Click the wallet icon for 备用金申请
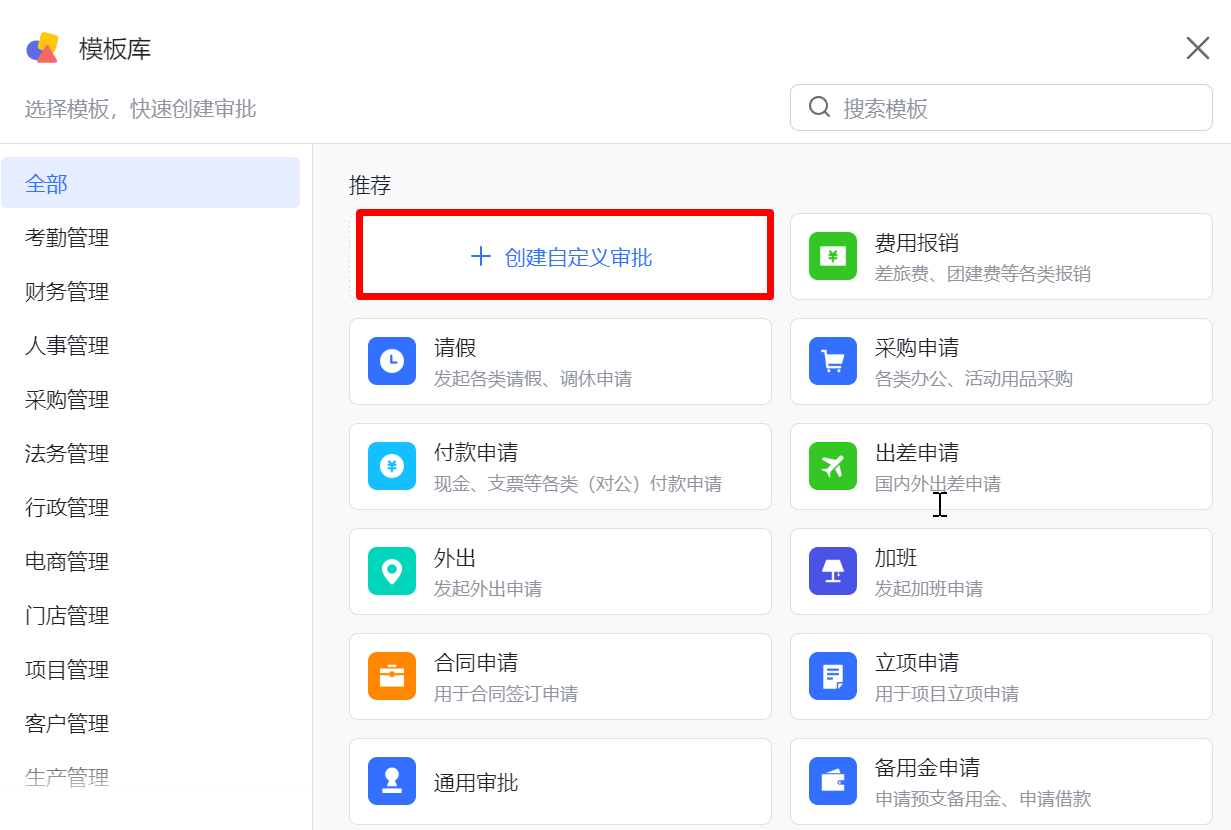Viewport: 1231px width, 830px height. [x=832, y=781]
